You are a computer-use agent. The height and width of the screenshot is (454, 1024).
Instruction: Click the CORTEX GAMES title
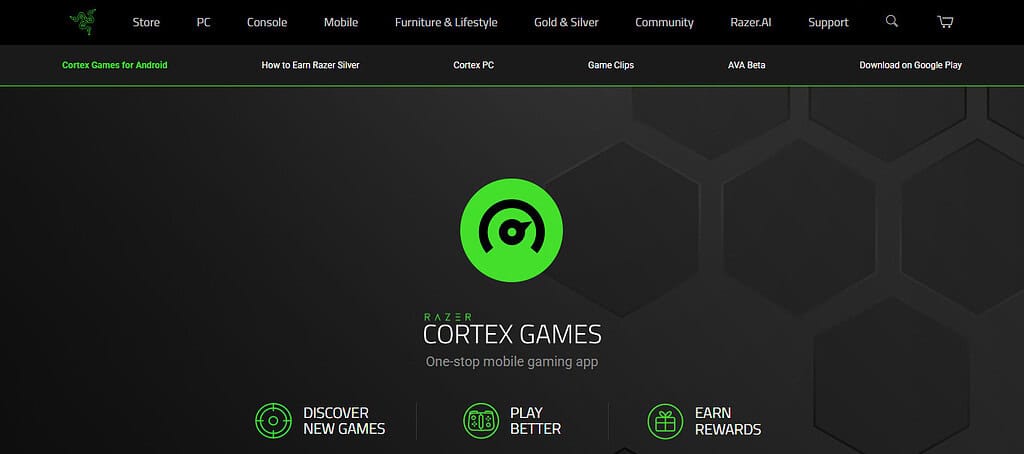click(x=512, y=334)
